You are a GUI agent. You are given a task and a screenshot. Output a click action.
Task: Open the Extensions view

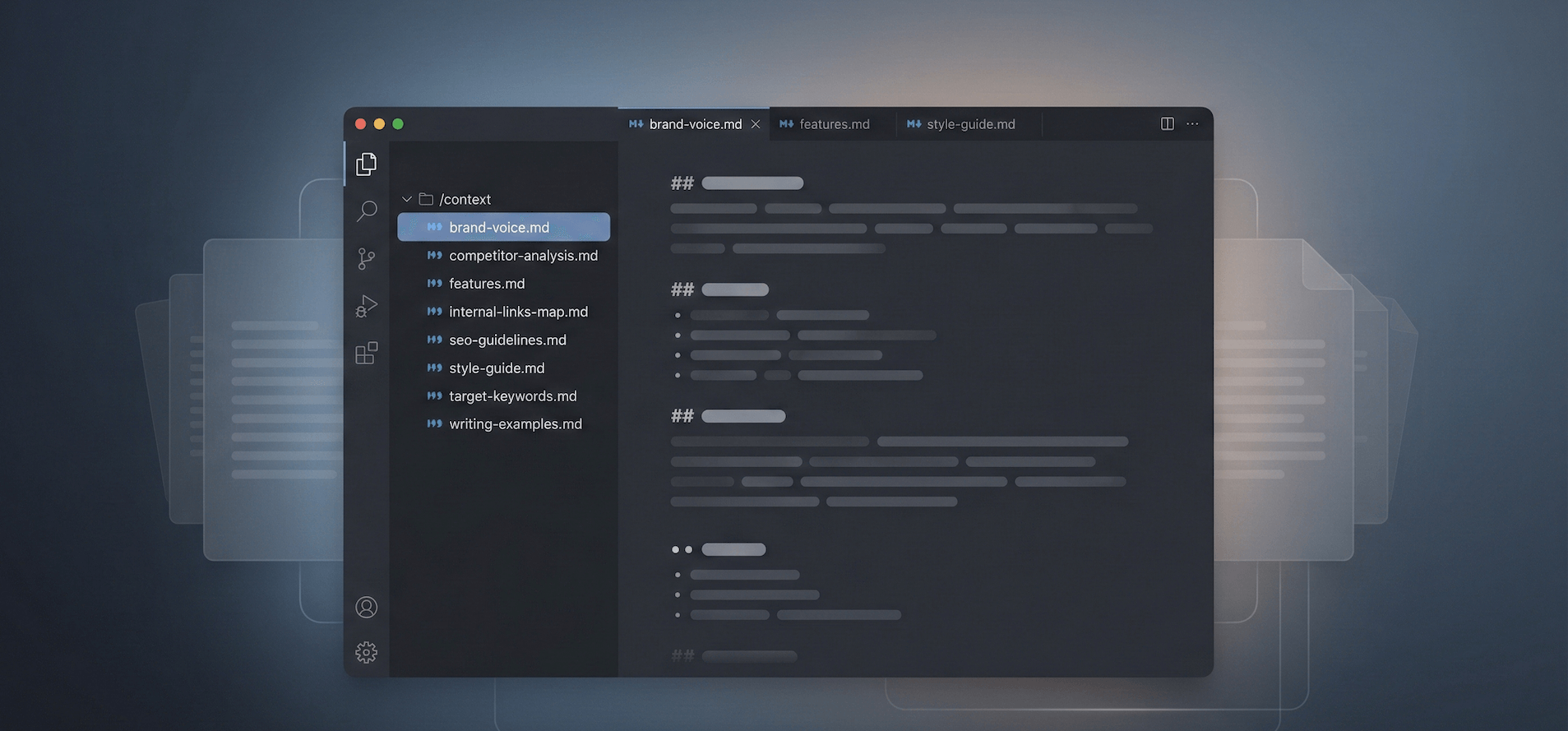[367, 354]
